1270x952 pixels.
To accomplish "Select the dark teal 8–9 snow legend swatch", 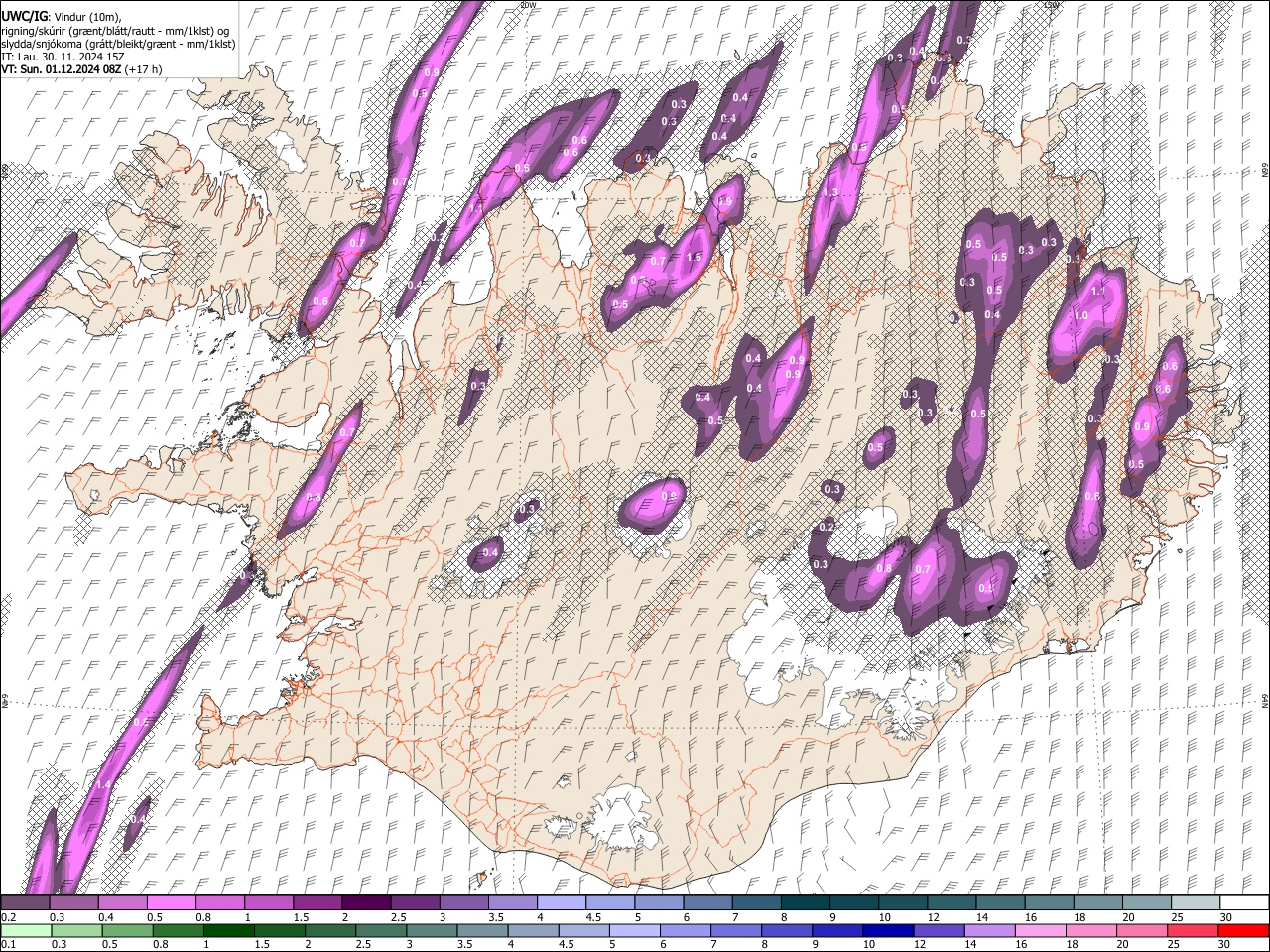I will coord(805,902).
